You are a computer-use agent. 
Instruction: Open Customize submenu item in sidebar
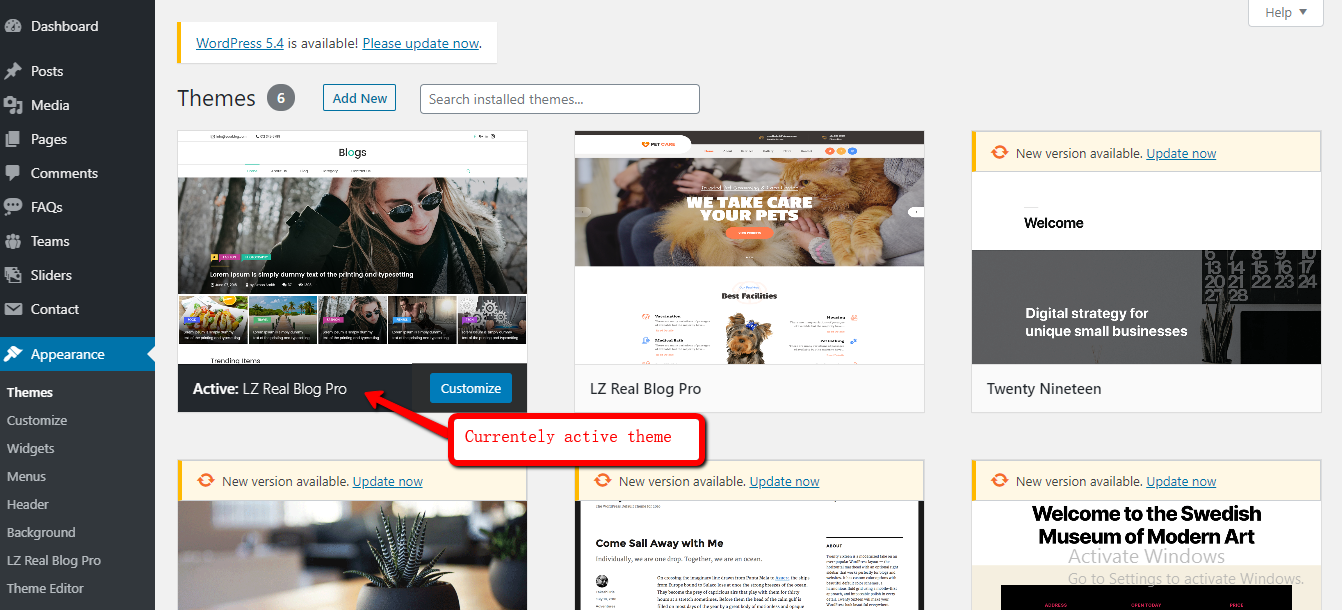tap(37, 421)
